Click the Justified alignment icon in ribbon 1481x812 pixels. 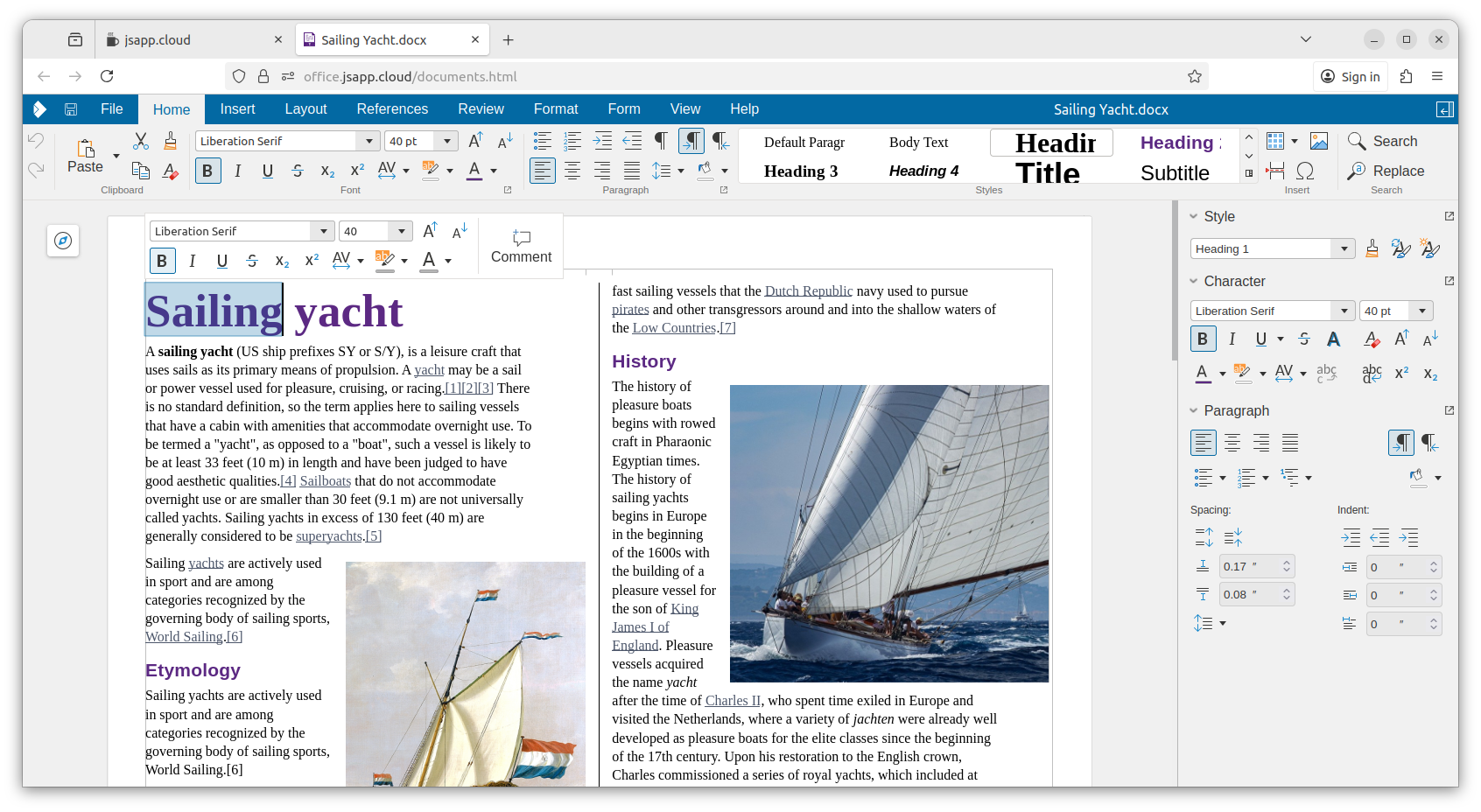(x=632, y=171)
